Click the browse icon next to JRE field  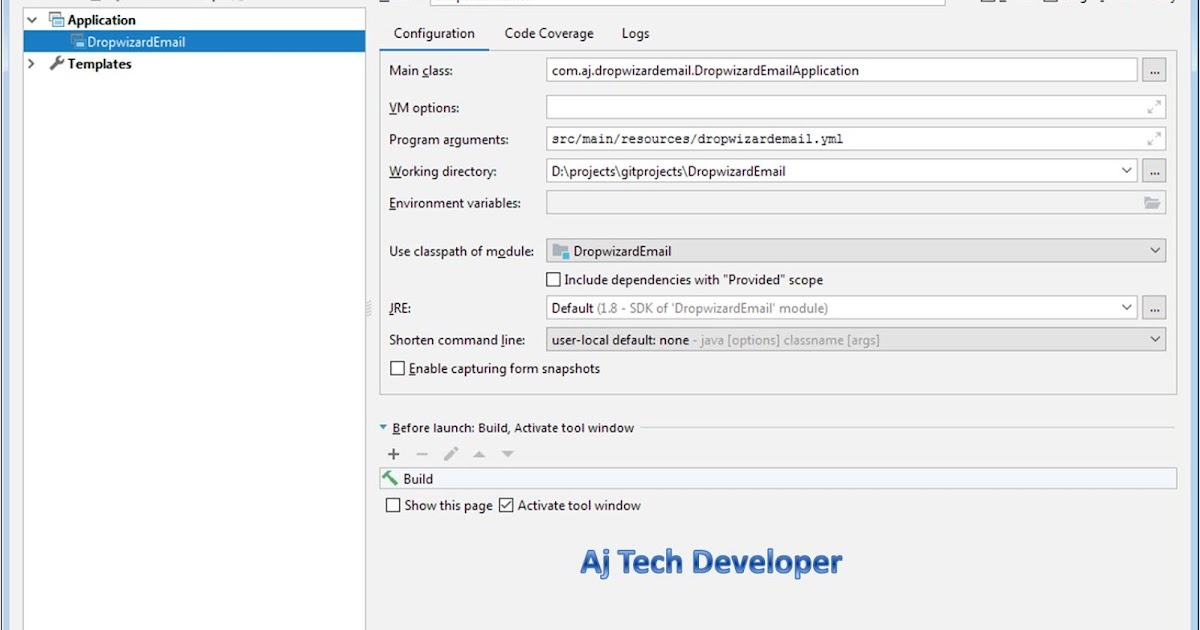1155,307
